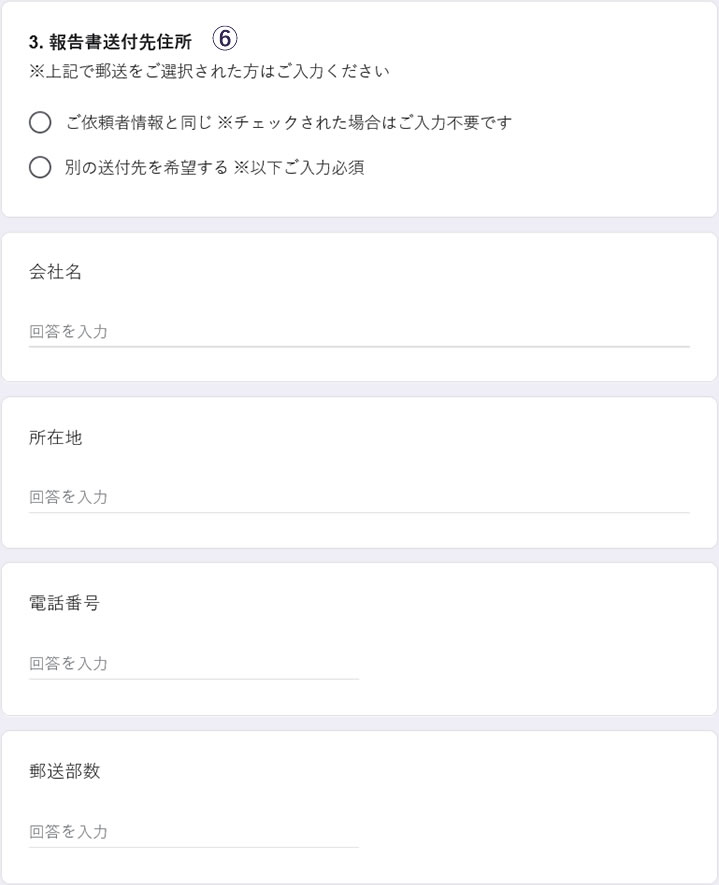Click the underline below 電話番号 placeholder
This screenshot has width=719, height=885.
pyautogui.click(x=193, y=679)
